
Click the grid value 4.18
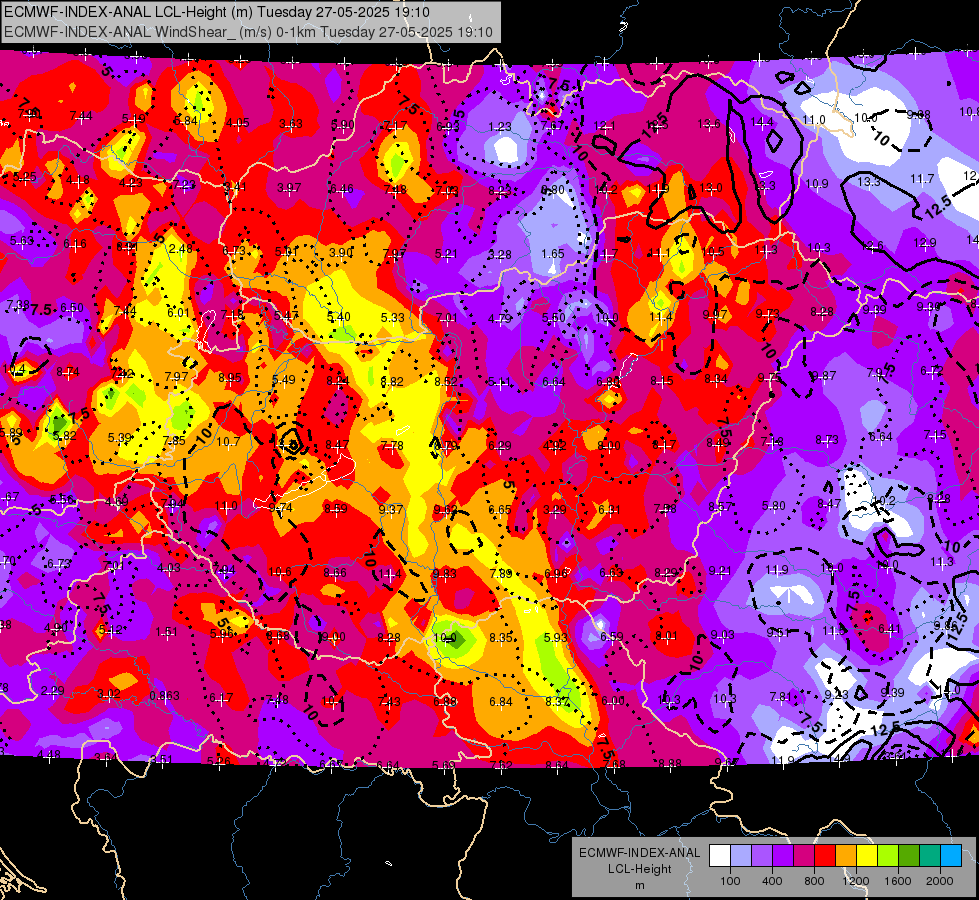pyautogui.click(x=77, y=180)
